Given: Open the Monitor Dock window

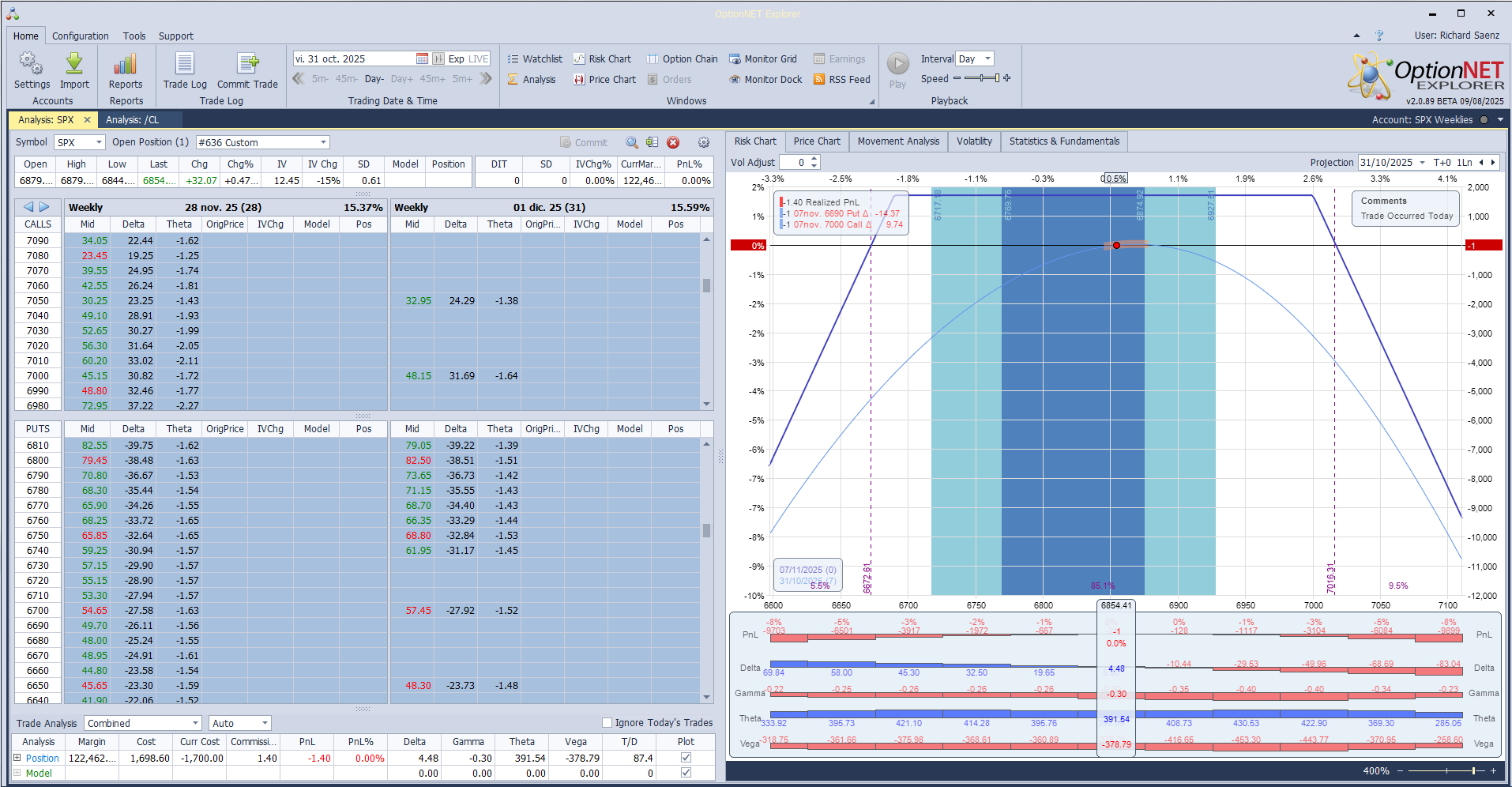Looking at the screenshot, I should tap(765, 79).
